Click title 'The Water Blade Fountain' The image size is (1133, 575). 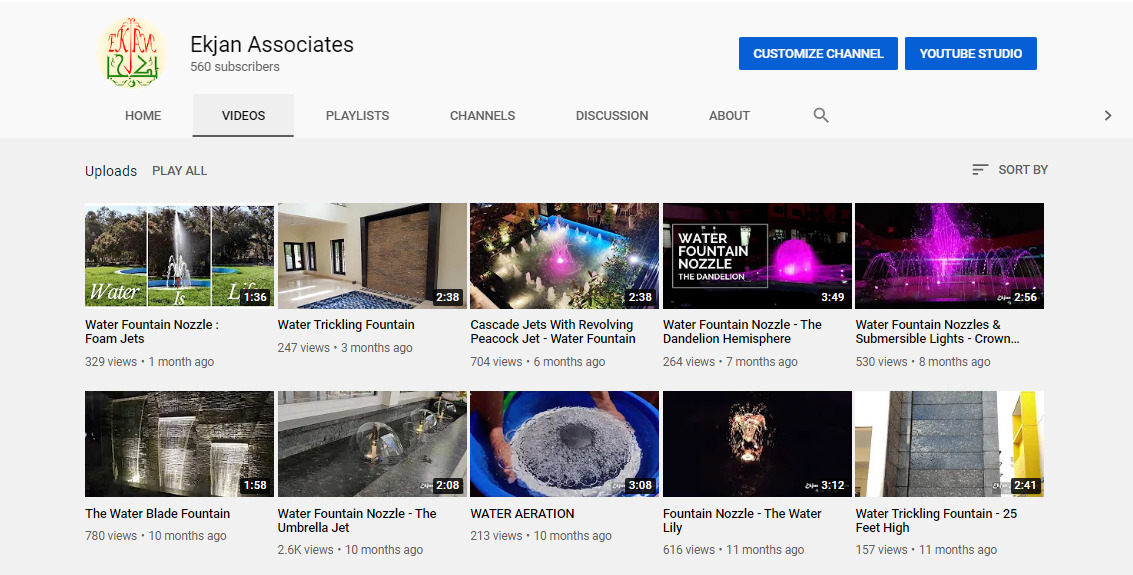point(158,514)
